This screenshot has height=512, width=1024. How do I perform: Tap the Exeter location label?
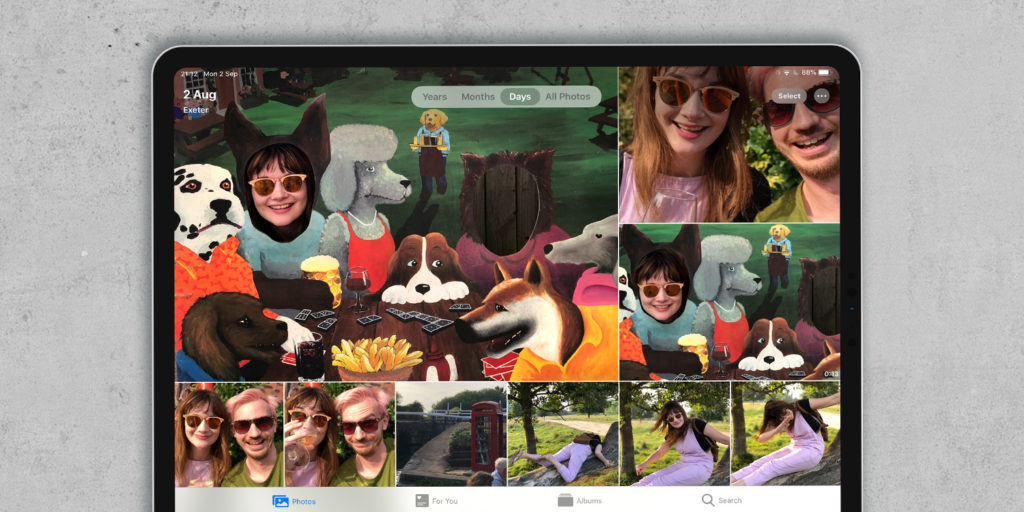pos(195,110)
